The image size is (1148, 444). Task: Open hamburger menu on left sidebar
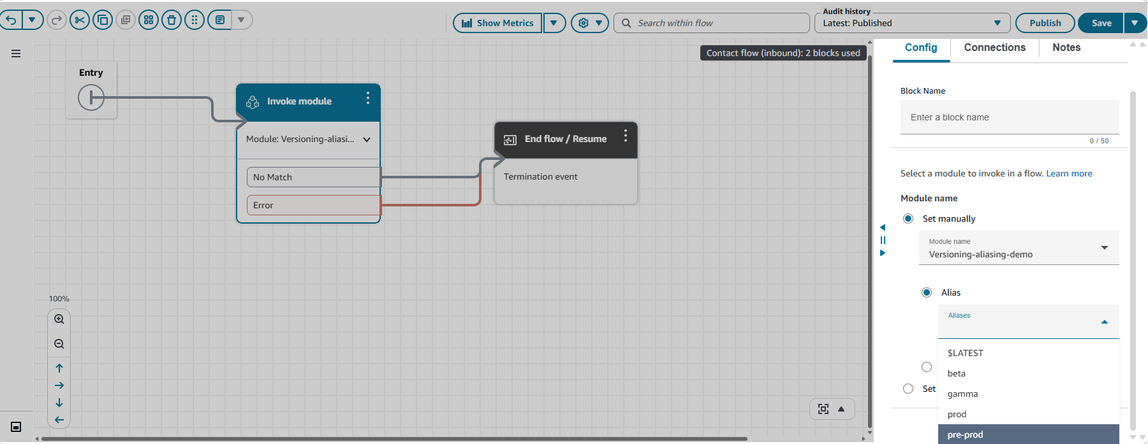tap(16, 54)
